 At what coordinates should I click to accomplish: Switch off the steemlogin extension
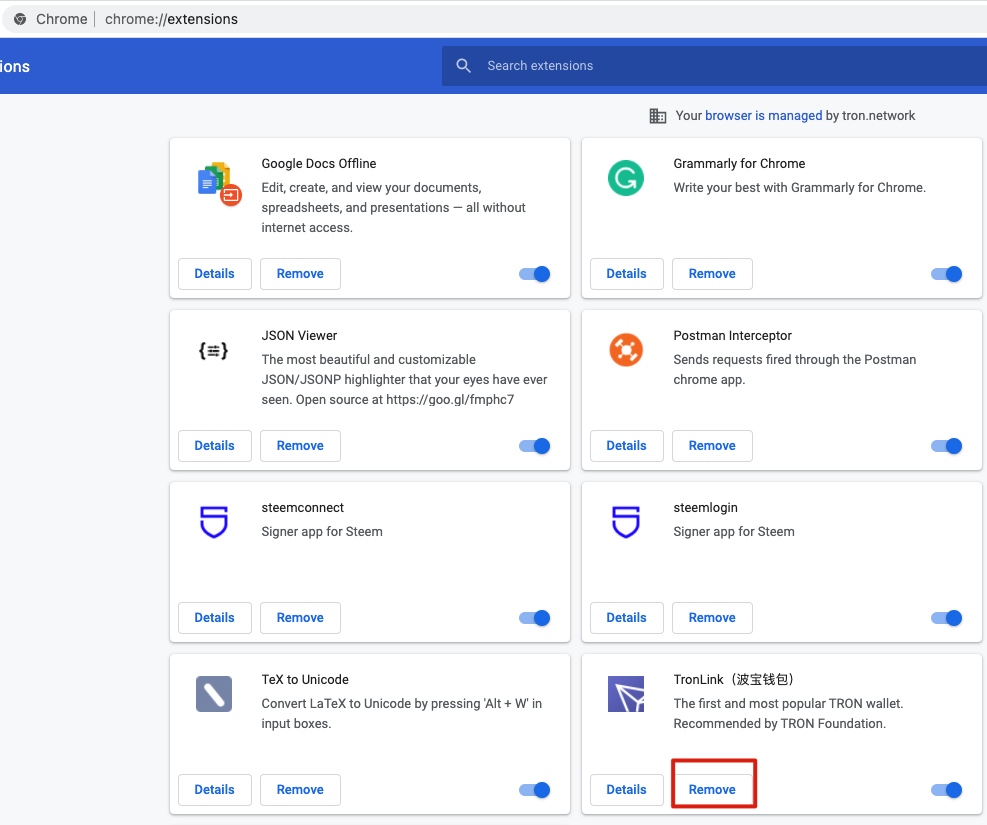[946, 618]
